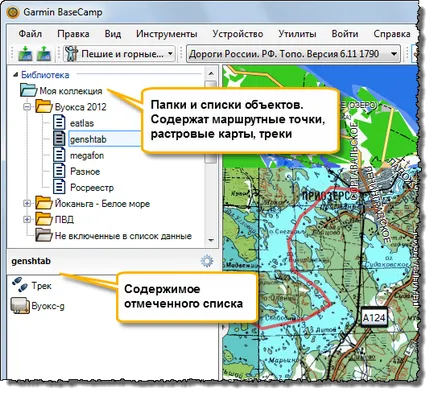Select the Трек item in contents list
This screenshot has width=434, height=397.
tap(42, 286)
